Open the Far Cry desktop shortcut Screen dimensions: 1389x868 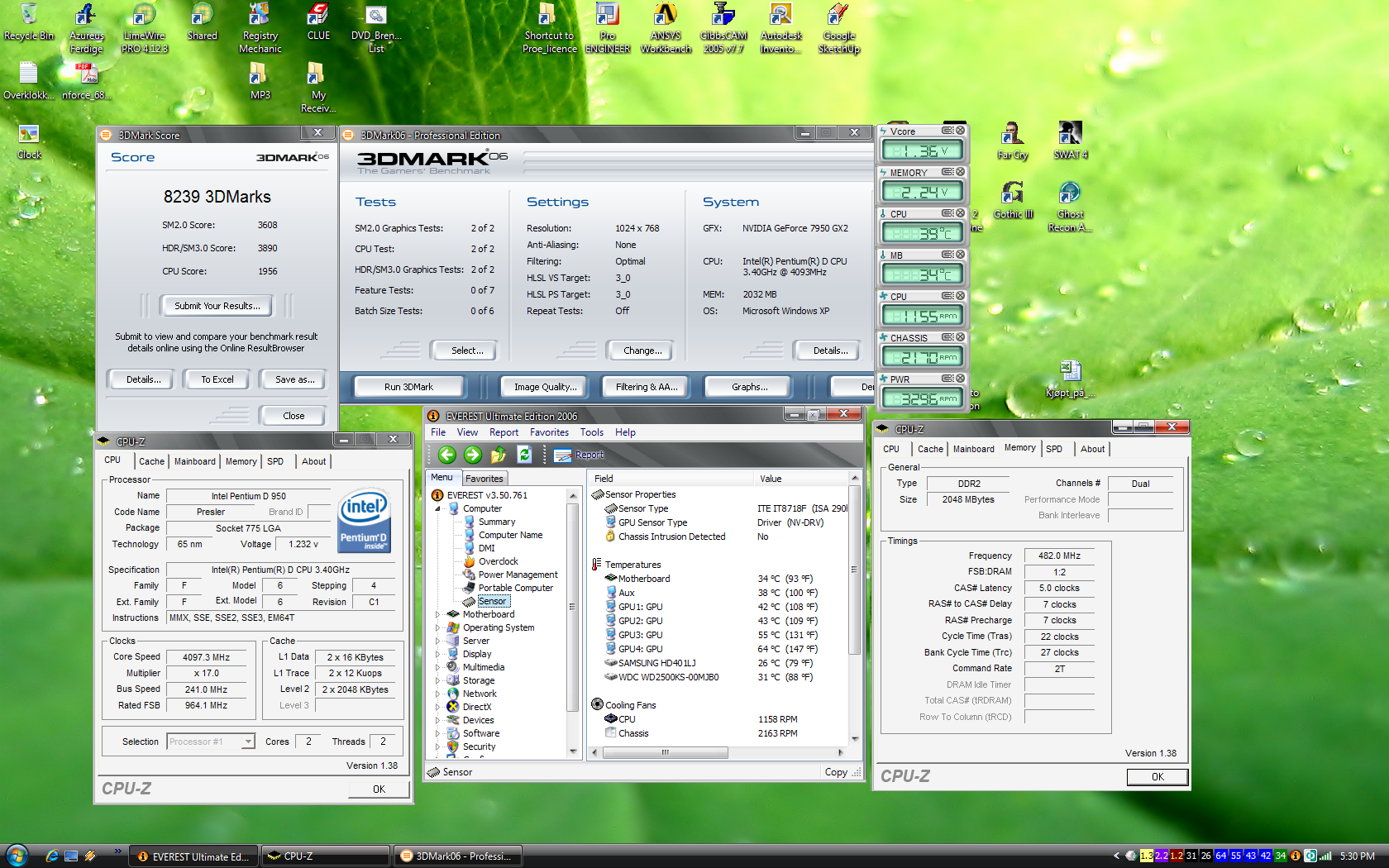[1012, 141]
